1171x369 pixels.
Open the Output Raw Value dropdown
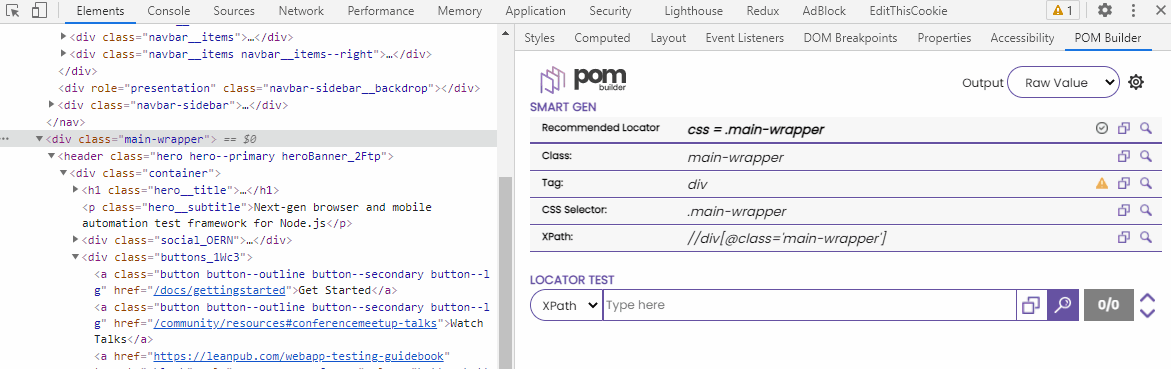pos(1063,83)
